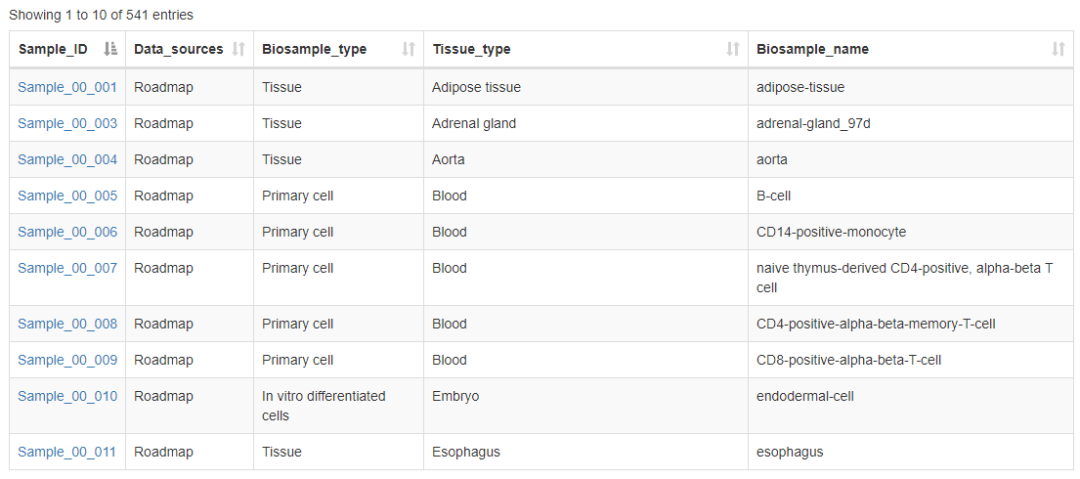Click the Biosample_type column header text
1080x479 pixels.
tap(314, 49)
